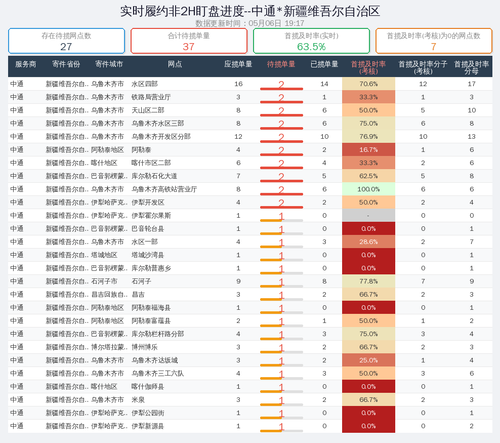Select the 阿勒泰富蕴县 station row
Viewport: 500px width, 443px height.
click(250, 321)
